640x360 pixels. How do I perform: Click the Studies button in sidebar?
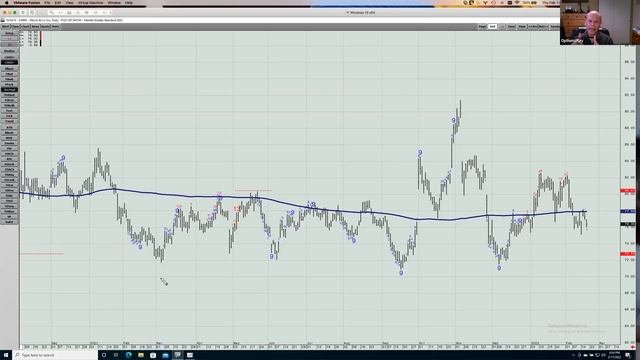[x=9, y=51]
